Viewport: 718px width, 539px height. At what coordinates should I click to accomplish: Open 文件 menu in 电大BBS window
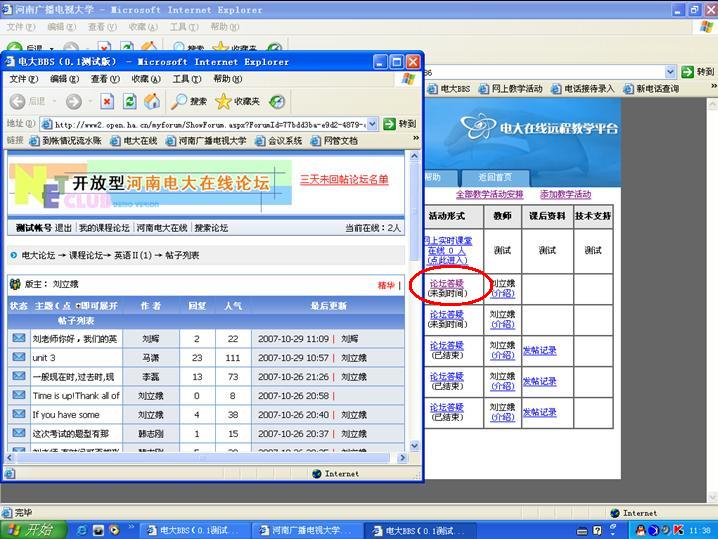24,79
